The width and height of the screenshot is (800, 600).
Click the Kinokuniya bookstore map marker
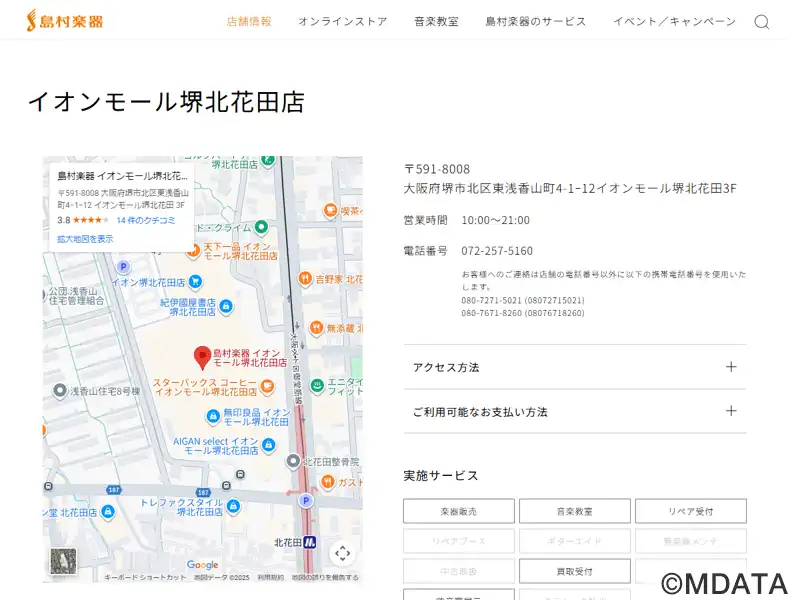[226, 306]
